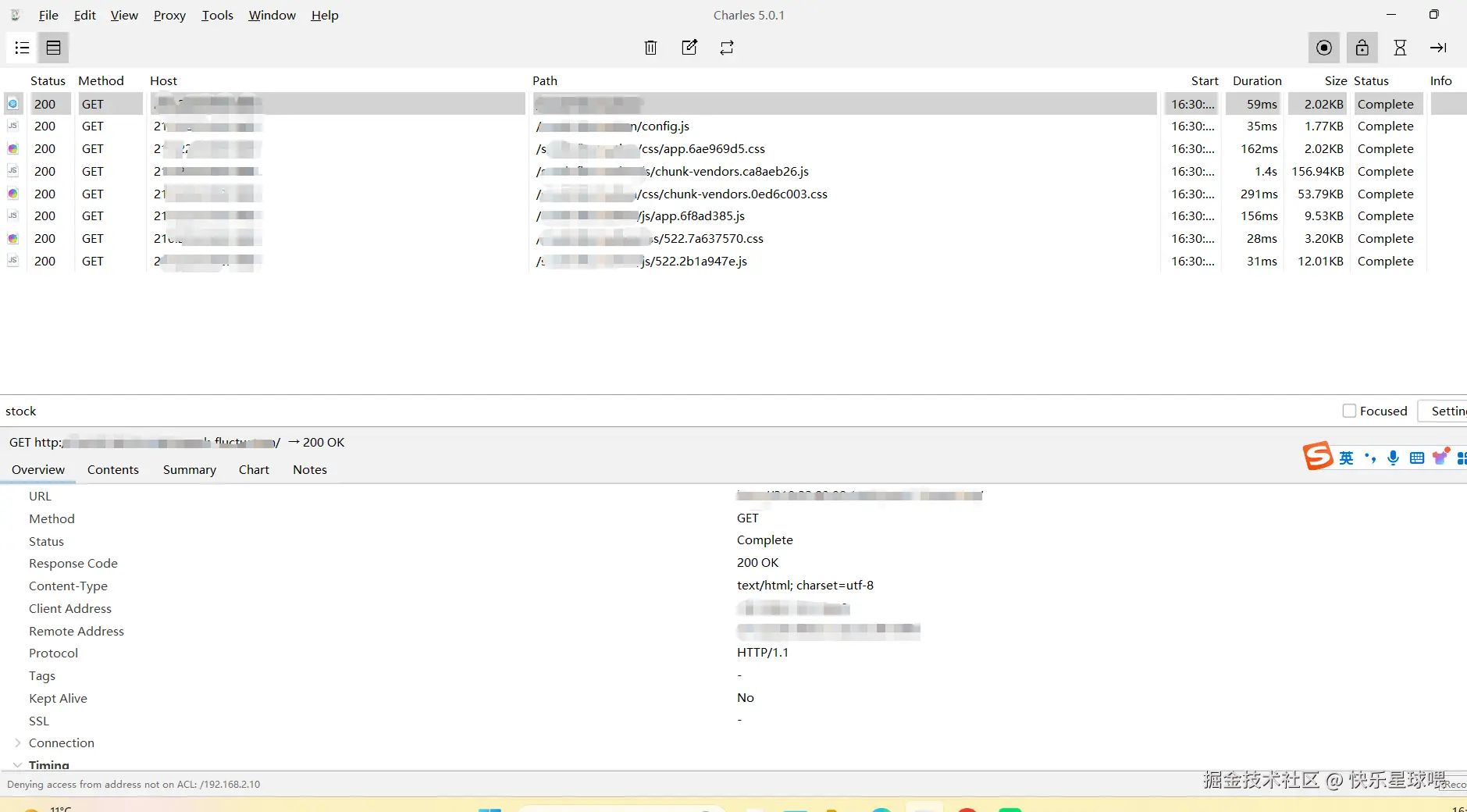The height and width of the screenshot is (812, 1467).
Task: Click the compose request pencil icon
Action: click(x=689, y=48)
